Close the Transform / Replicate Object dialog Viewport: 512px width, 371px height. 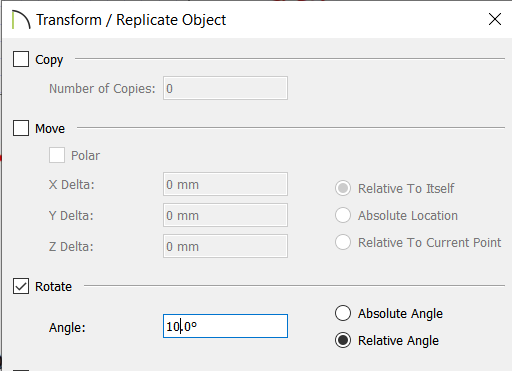coord(495,19)
